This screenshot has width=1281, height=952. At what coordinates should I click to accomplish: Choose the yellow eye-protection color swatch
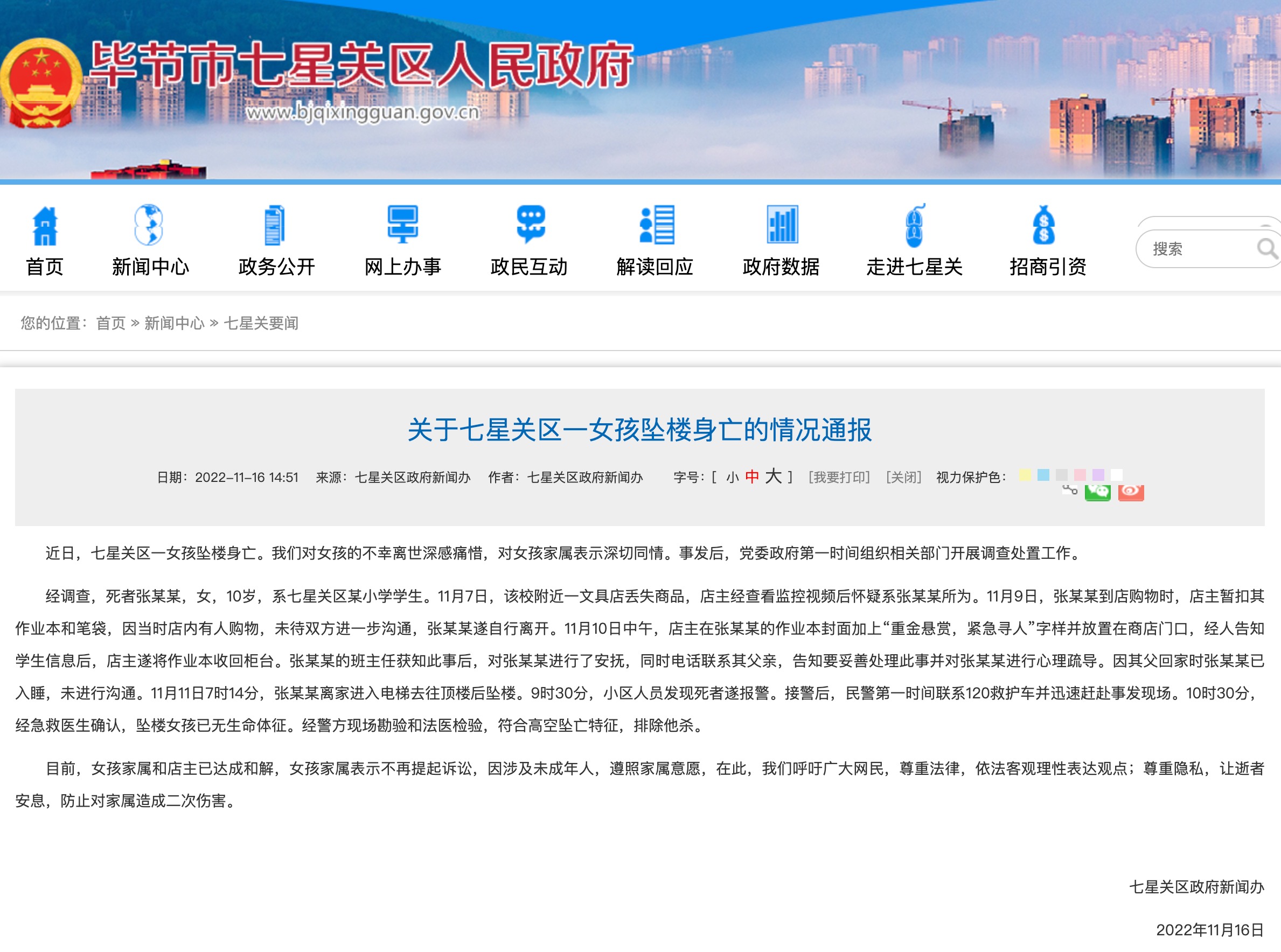(1025, 475)
